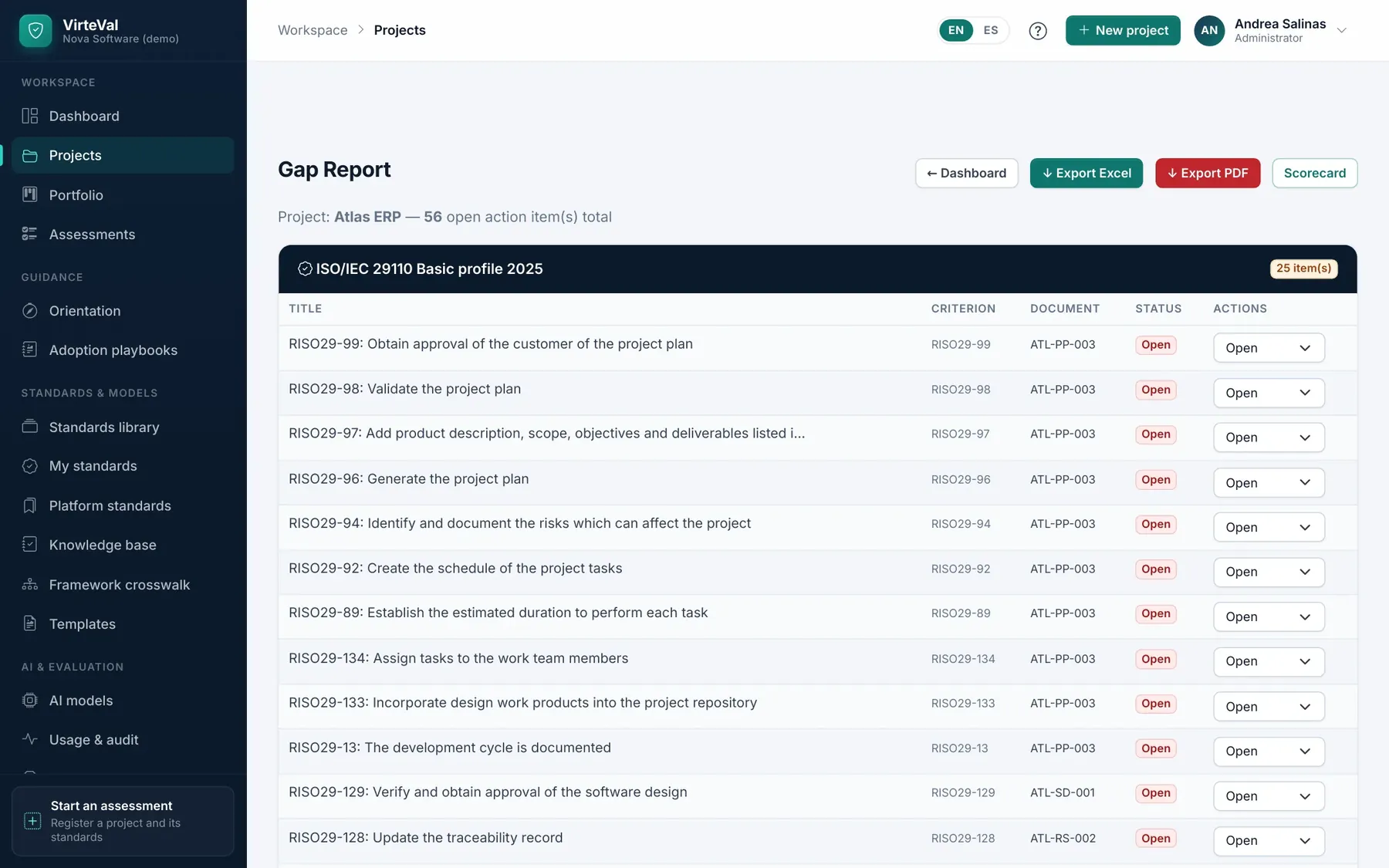This screenshot has height=868, width=1389.
Task: Click the VirteVal shield logo icon
Action: click(x=35, y=31)
